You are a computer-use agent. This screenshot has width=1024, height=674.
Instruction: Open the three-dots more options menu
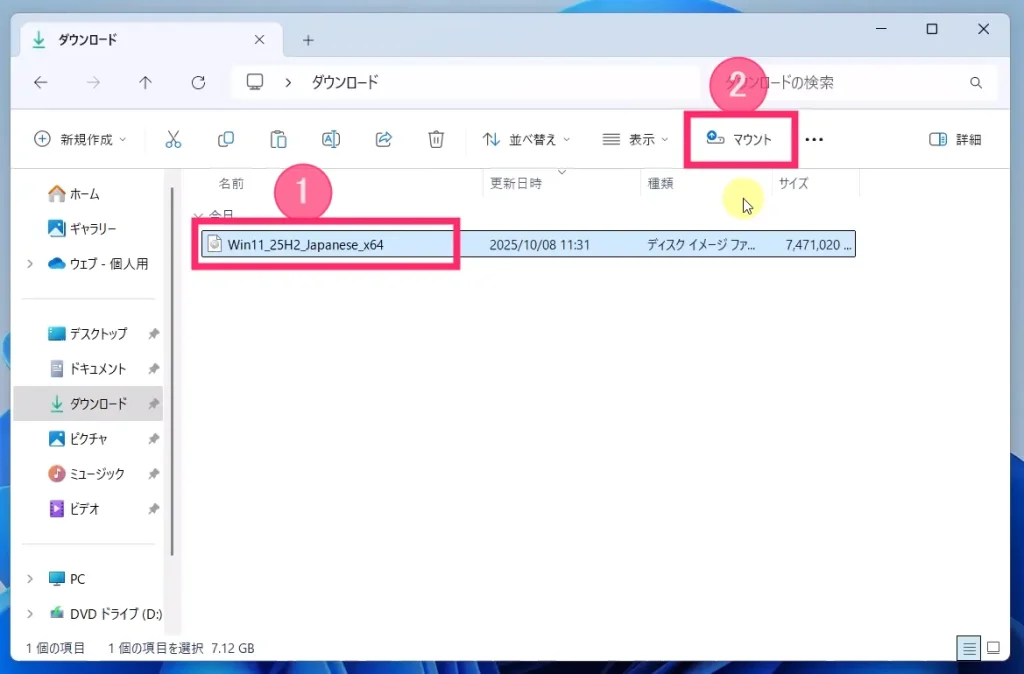point(814,140)
